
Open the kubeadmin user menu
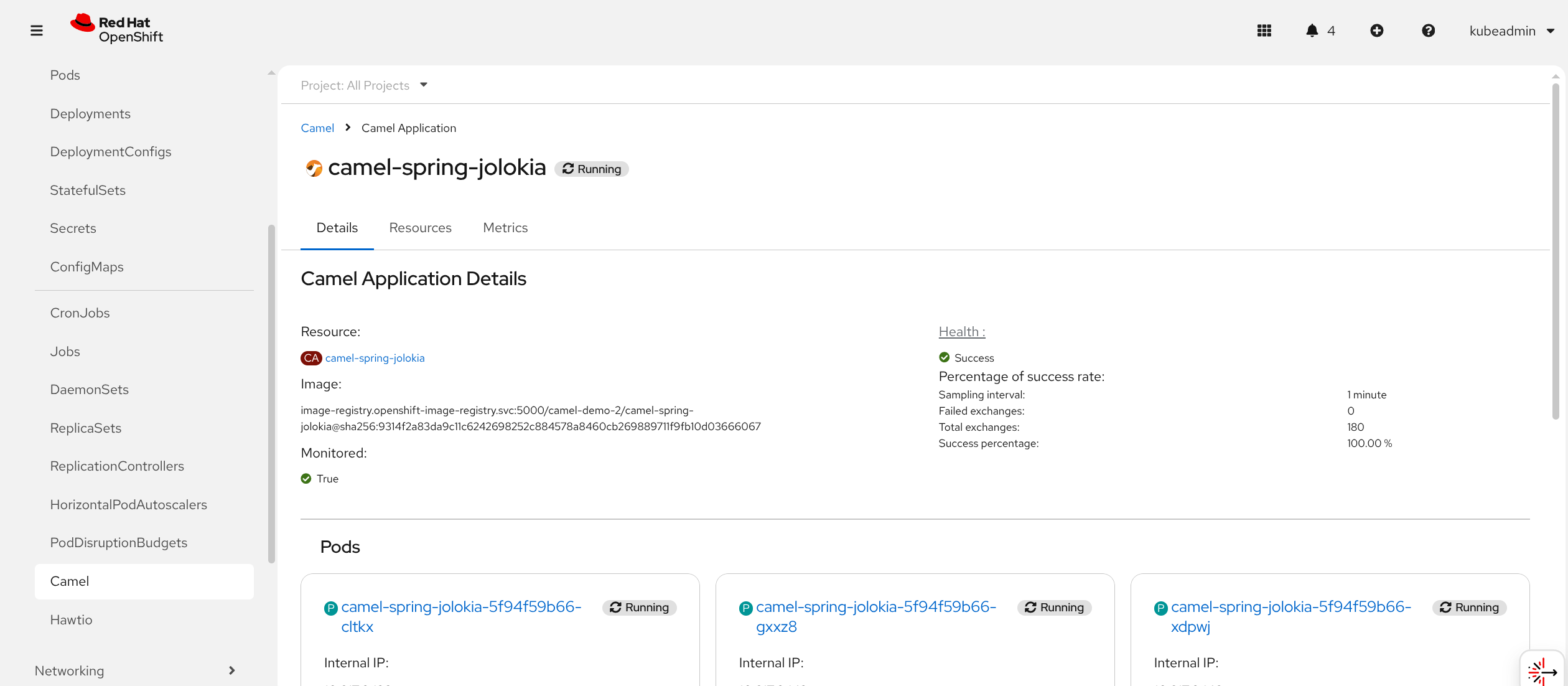1511,31
